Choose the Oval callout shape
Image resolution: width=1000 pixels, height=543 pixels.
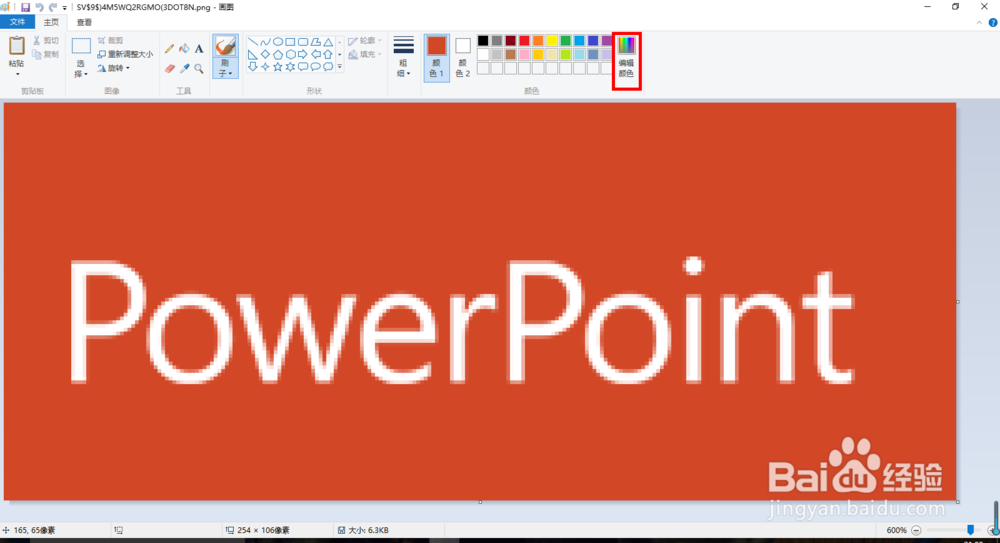315,66
